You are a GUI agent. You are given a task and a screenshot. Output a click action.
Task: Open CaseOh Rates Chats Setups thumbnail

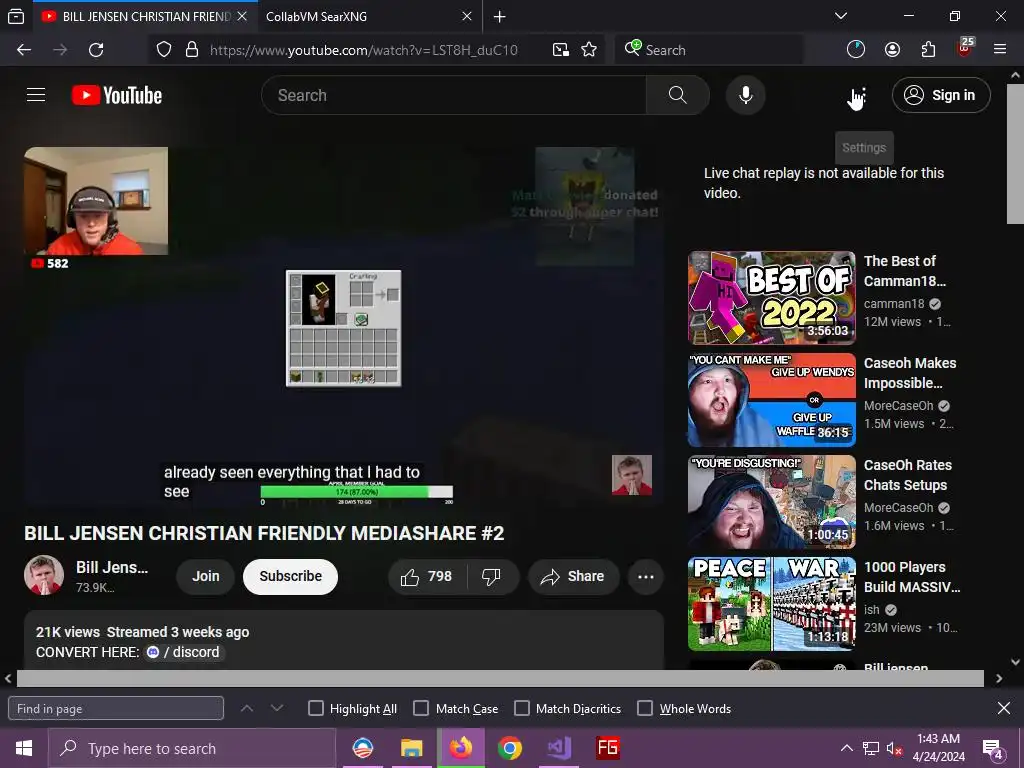pos(771,502)
